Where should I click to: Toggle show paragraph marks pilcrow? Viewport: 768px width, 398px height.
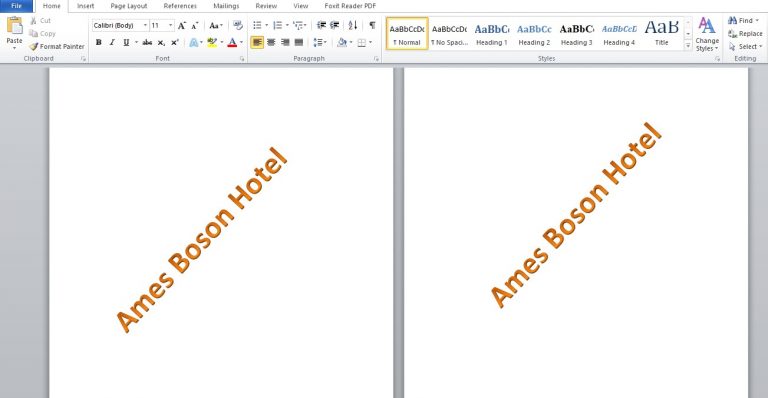point(372,25)
